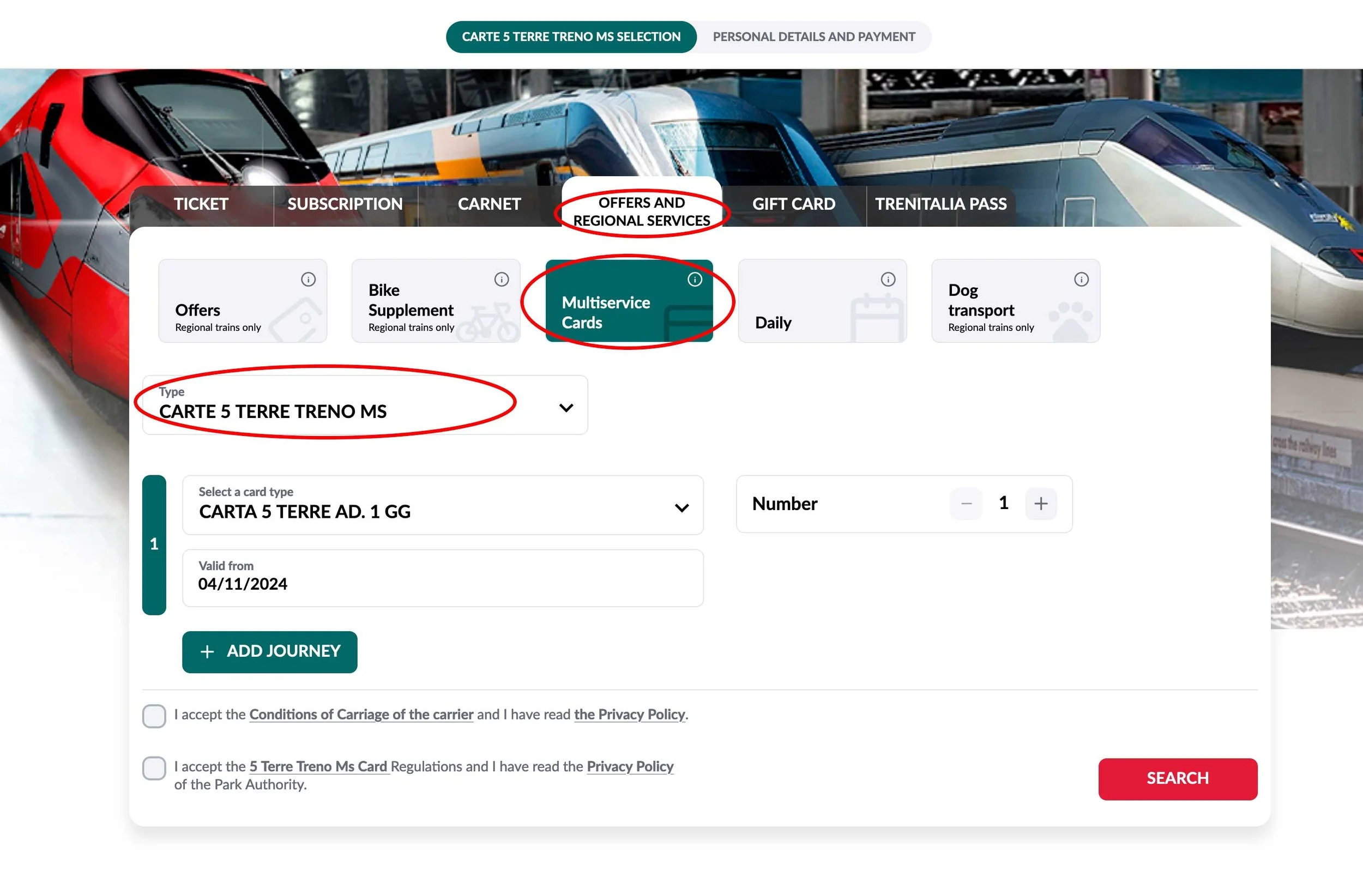This screenshot has height=896, width=1363.
Task: Open info icon on Multiservice Cards tile
Action: click(x=694, y=280)
